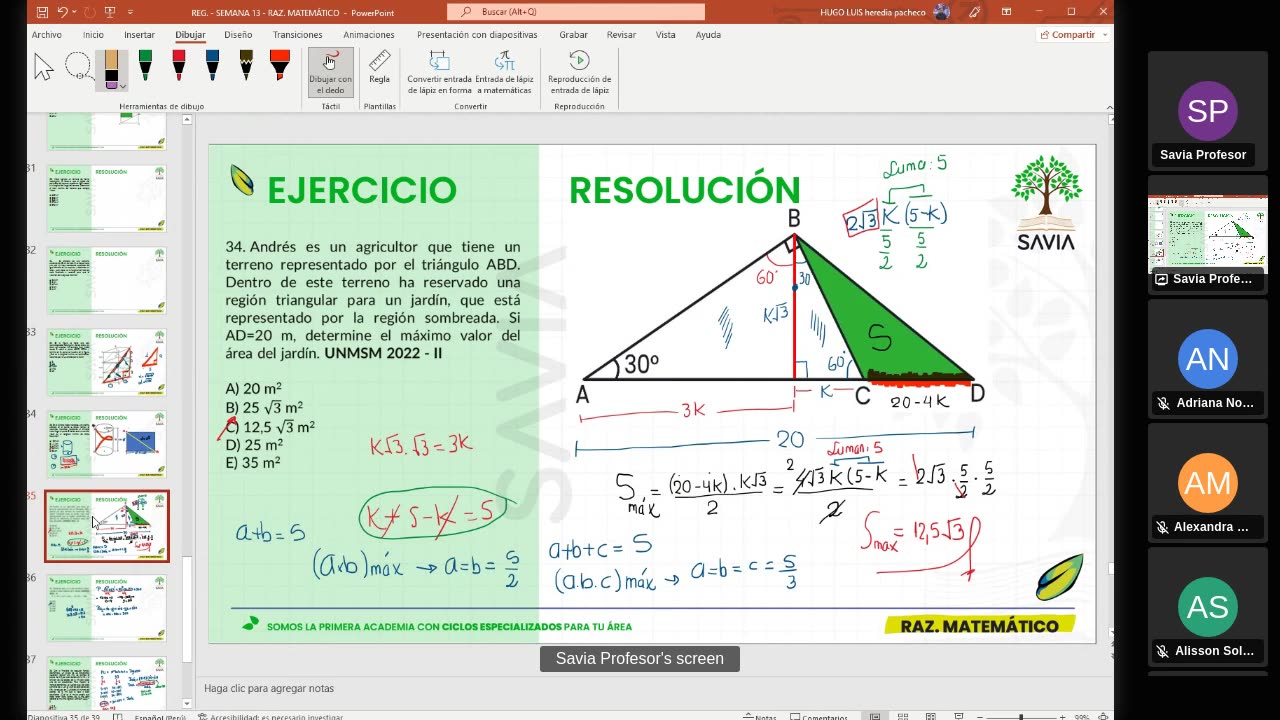
Task: Open Quick Access Toolbar customization dropdown
Action: (x=129, y=12)
